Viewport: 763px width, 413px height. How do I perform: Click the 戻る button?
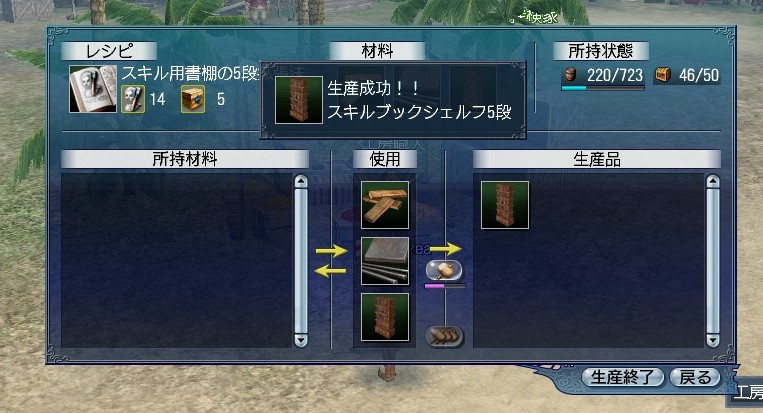pos(695,377)
